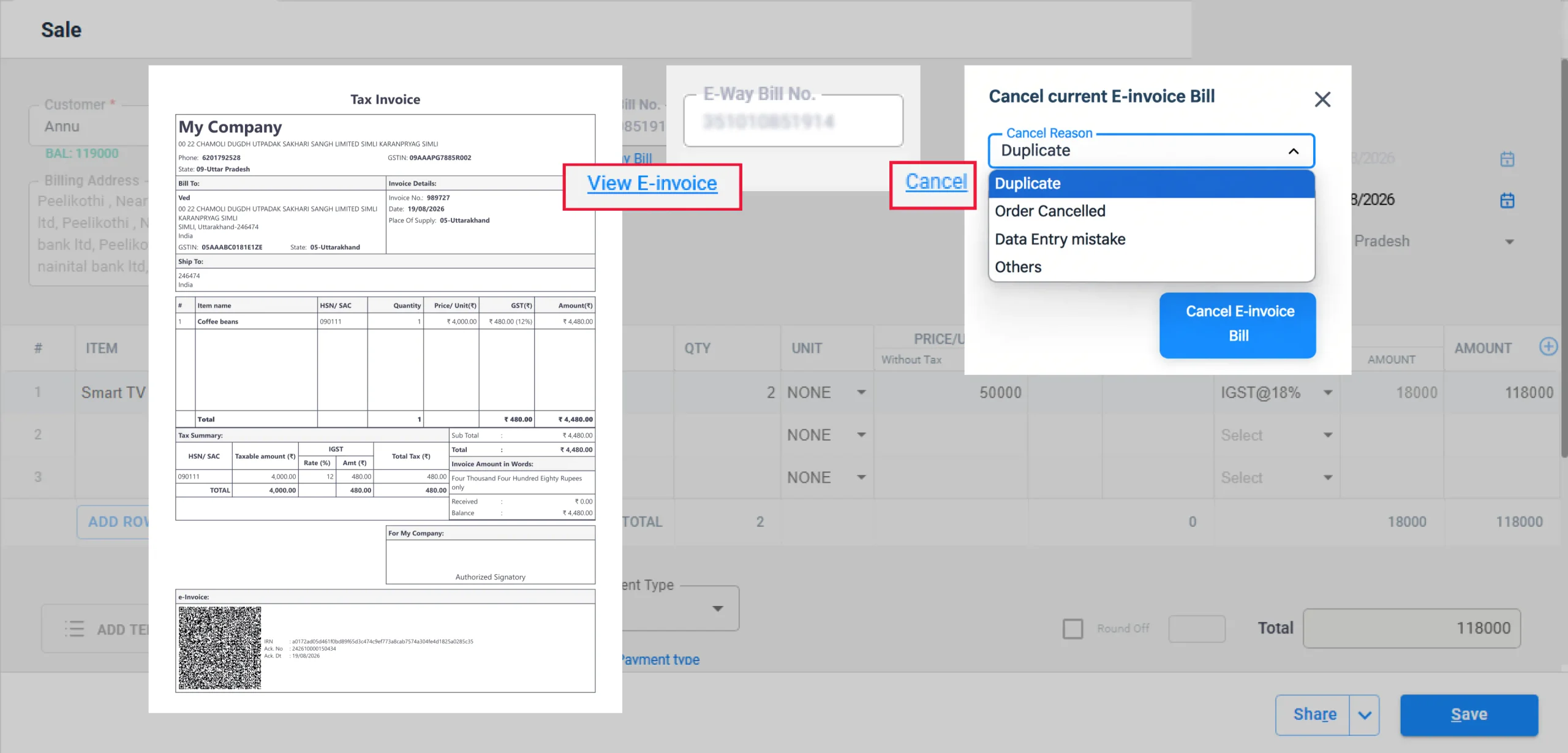Click Cancel E-invoice Bill button
Image resolution: width=1568 pixels, height=753 pixels.
pos(1238,325)
